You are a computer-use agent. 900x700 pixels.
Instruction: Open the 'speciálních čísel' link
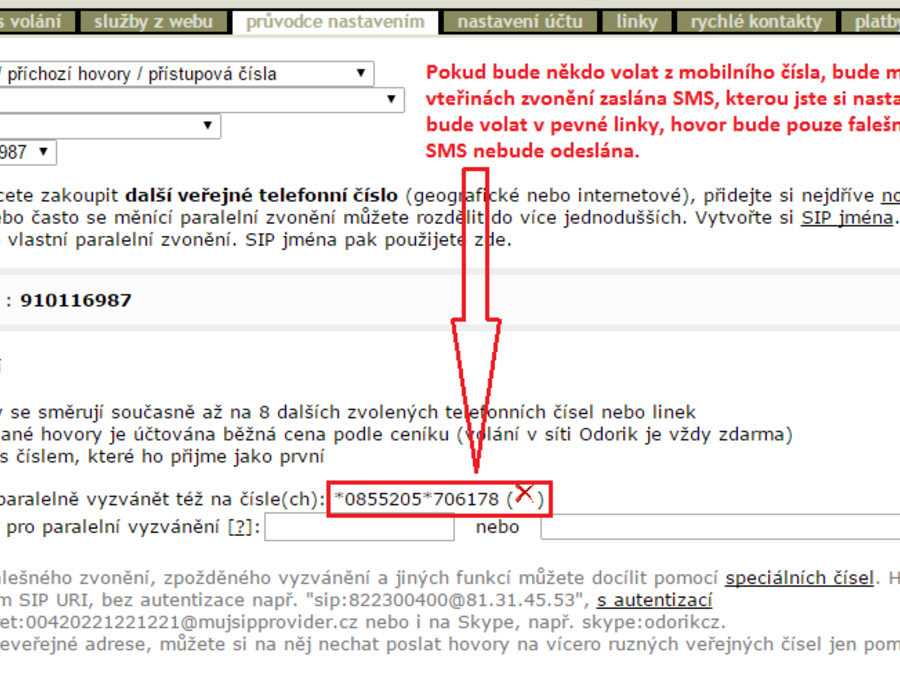click(x=799, y=578)
